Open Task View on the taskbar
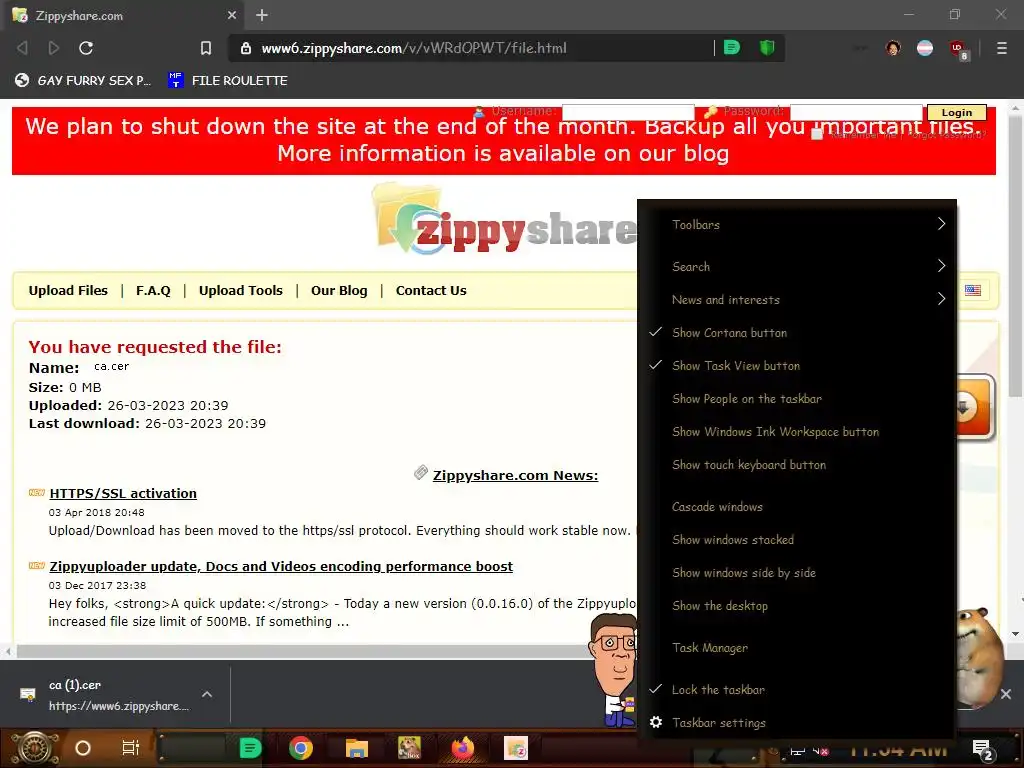Screen dimensions: 1024x768 tap(131, 748)
